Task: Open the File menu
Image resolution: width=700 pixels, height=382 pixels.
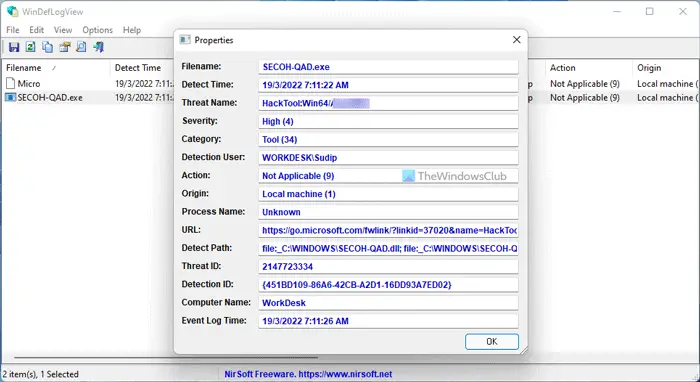Action: (x=12, y=30)
